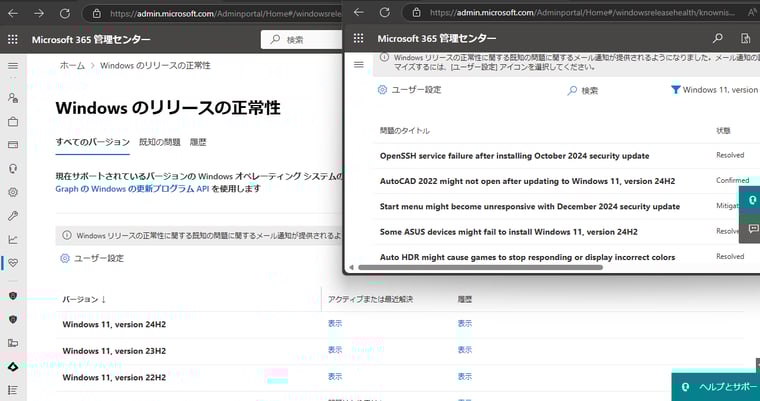Click the right window address bar
This screenshot has width=760, height=401.
(579, 13)
